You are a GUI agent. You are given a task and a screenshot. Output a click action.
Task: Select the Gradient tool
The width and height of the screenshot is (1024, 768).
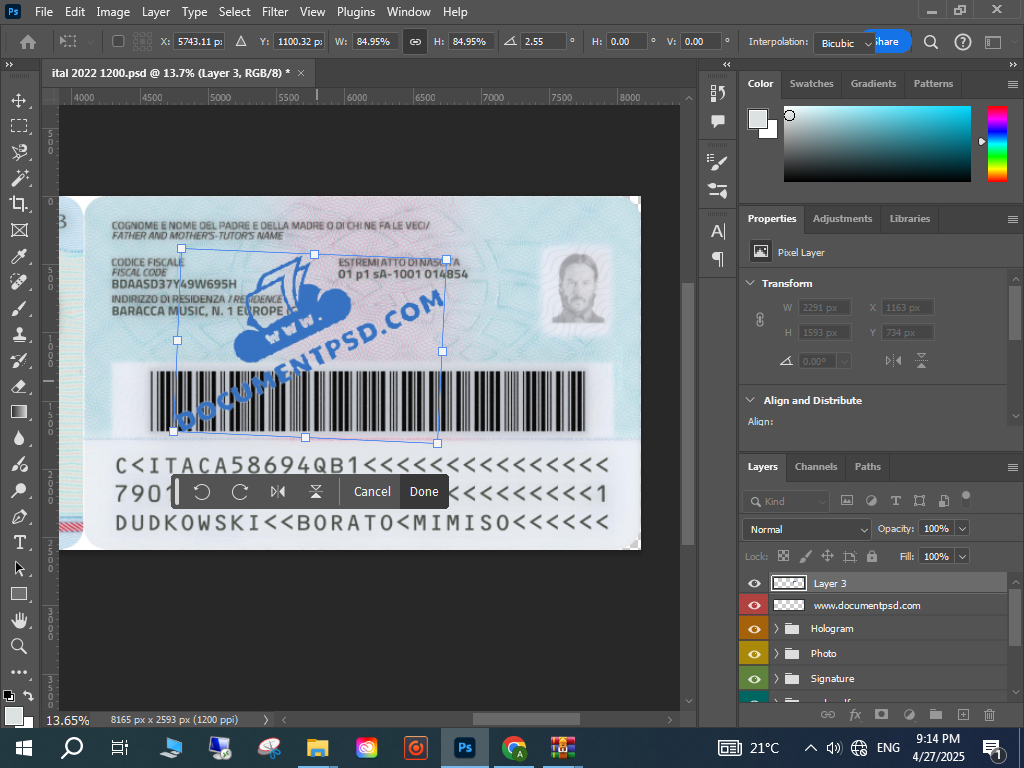point(19,412)
